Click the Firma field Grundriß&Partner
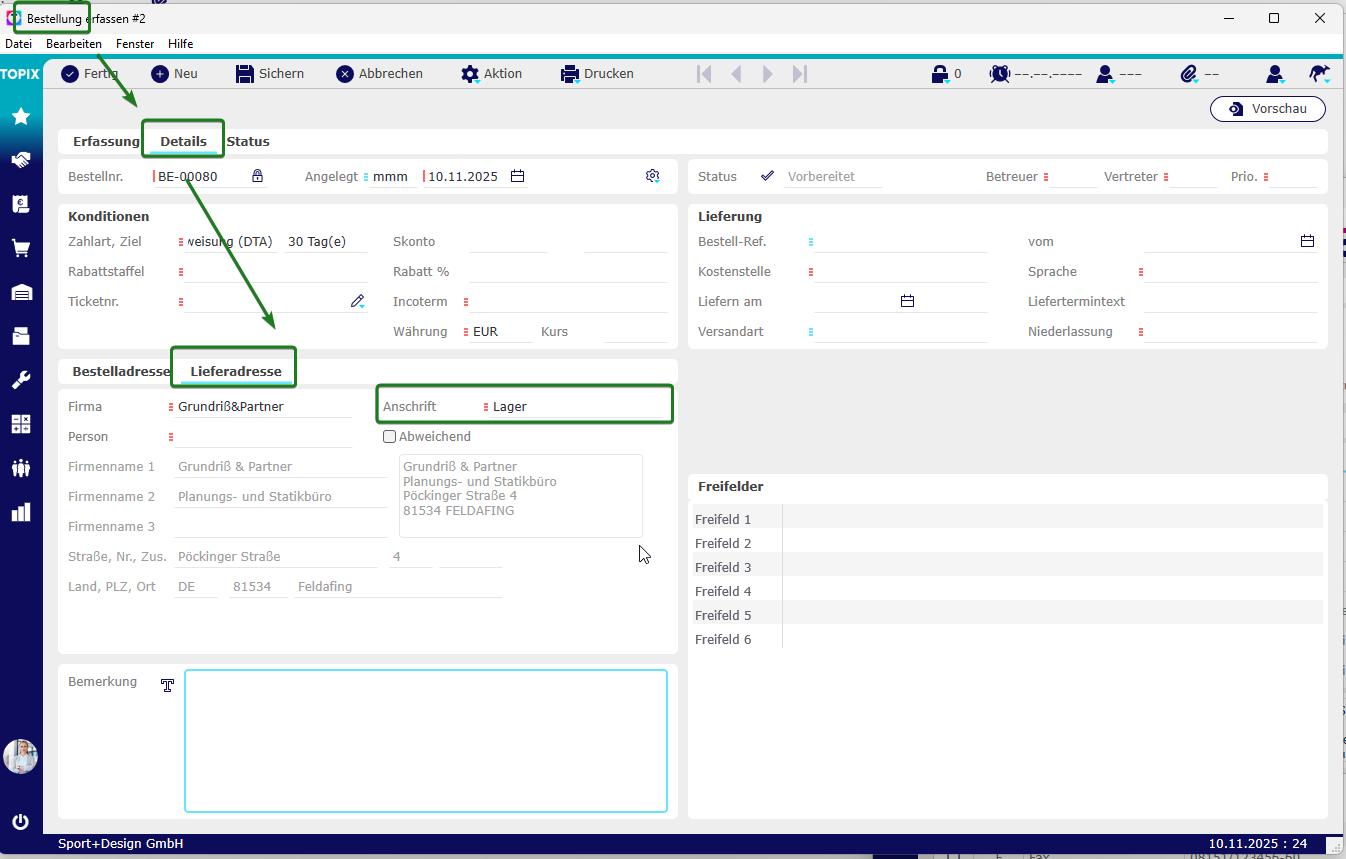Viewport: 1346px width, 859px height. [x=263, y=407]
